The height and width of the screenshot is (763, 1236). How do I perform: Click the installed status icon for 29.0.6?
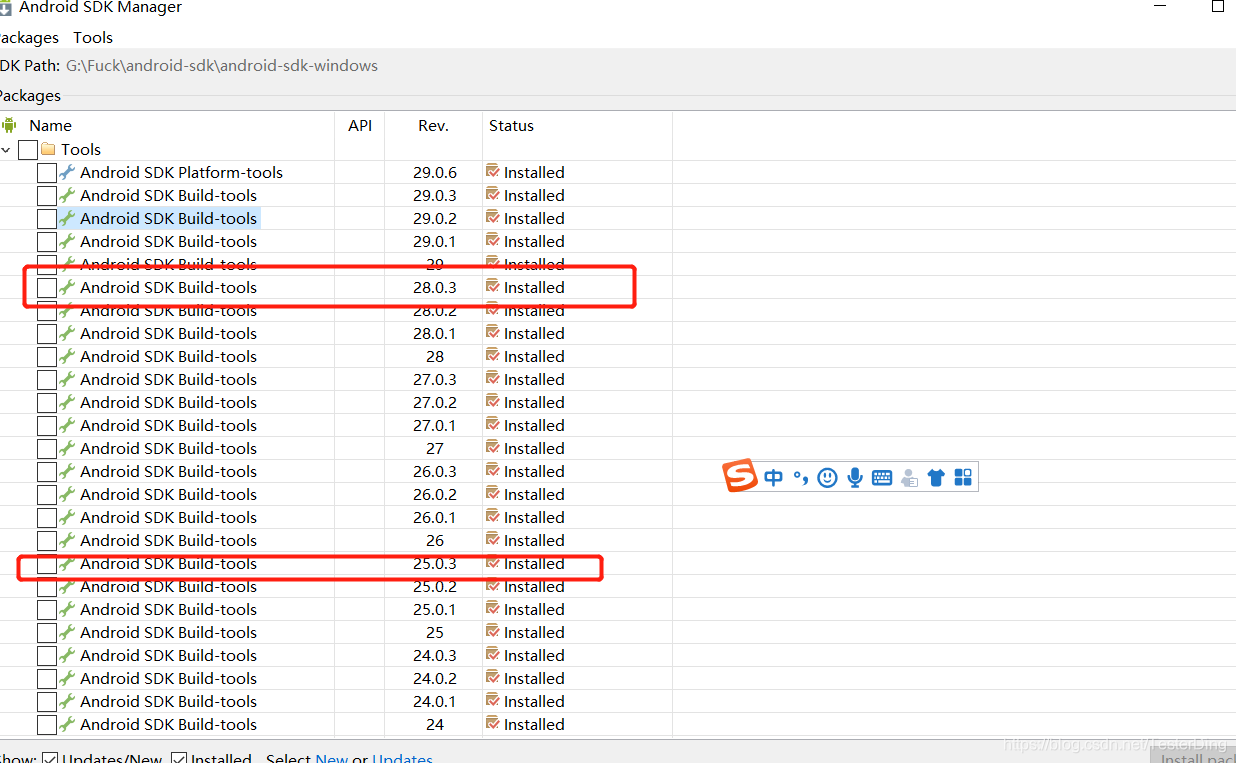(492, 172)
